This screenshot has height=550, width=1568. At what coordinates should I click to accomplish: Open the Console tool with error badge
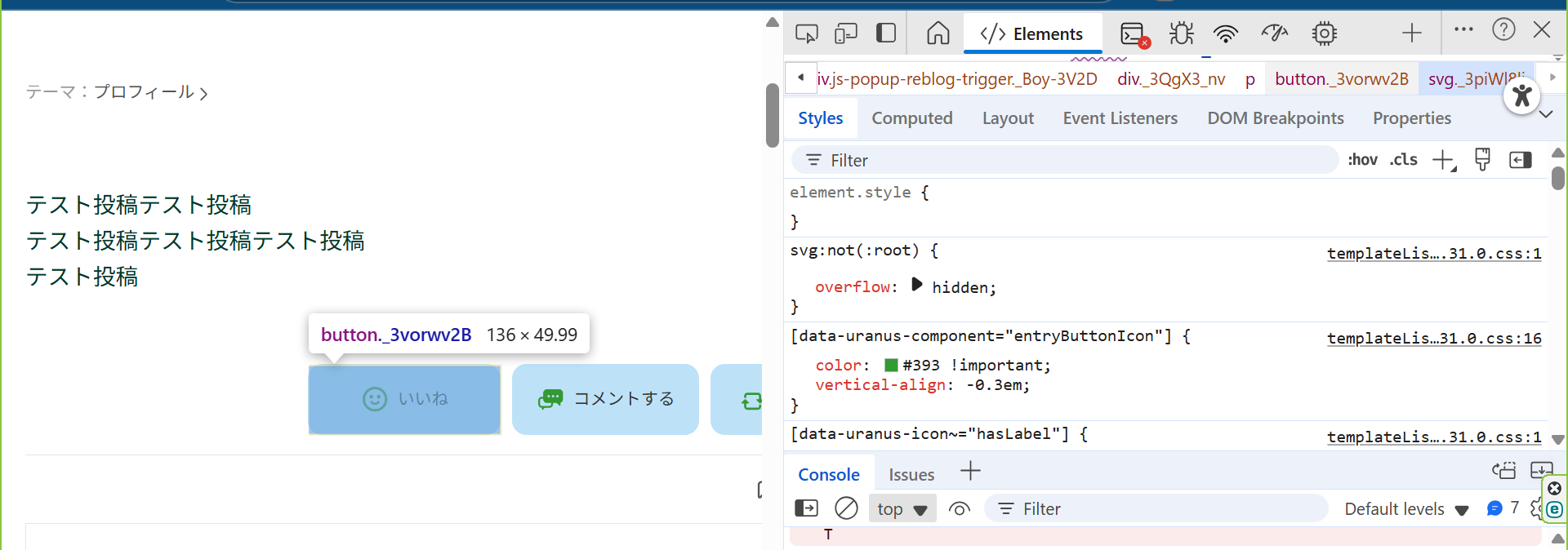tap(1134, 34)
